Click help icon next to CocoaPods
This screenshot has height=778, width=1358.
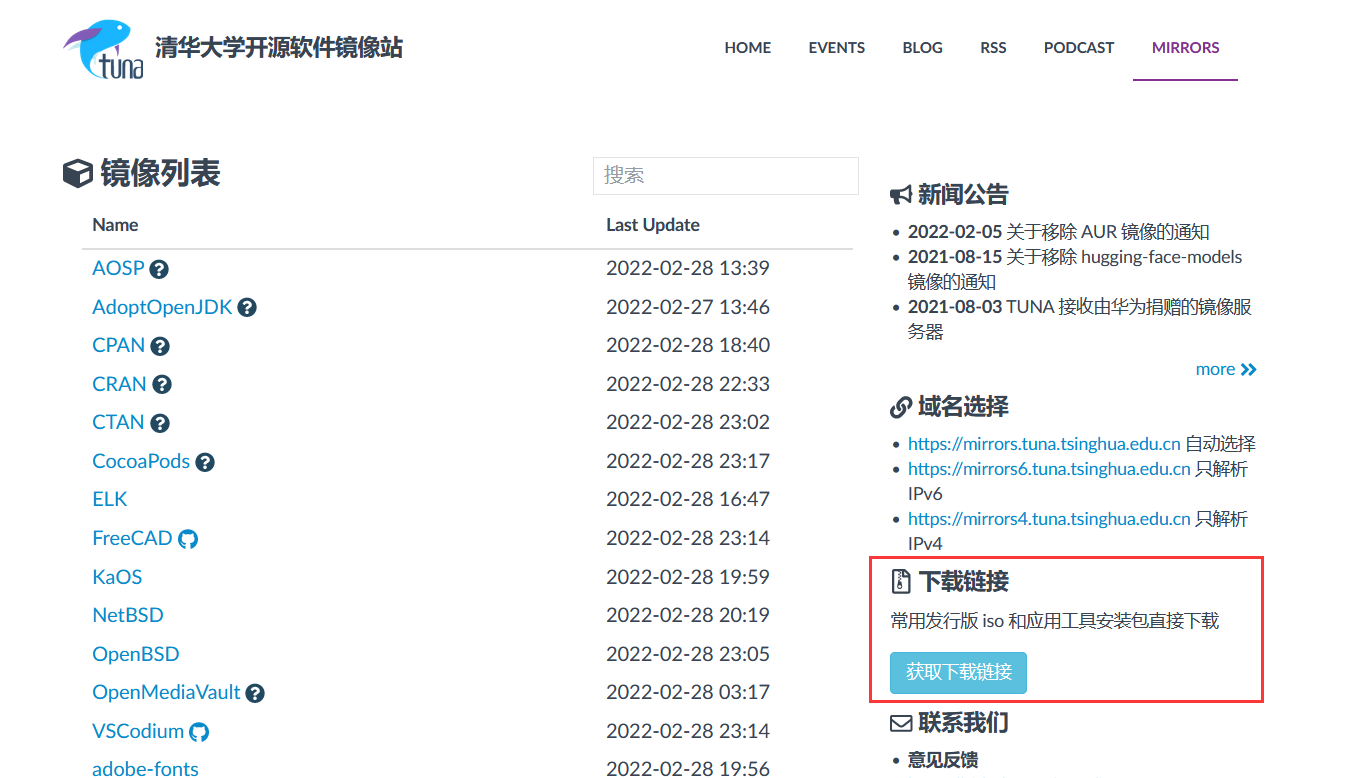[x=205, y=462]
